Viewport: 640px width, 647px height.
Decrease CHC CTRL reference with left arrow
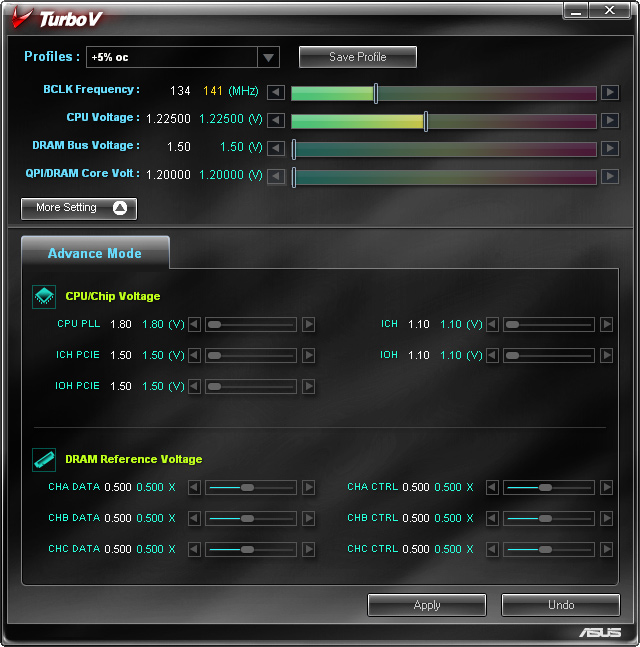click(x=492, y=549)
